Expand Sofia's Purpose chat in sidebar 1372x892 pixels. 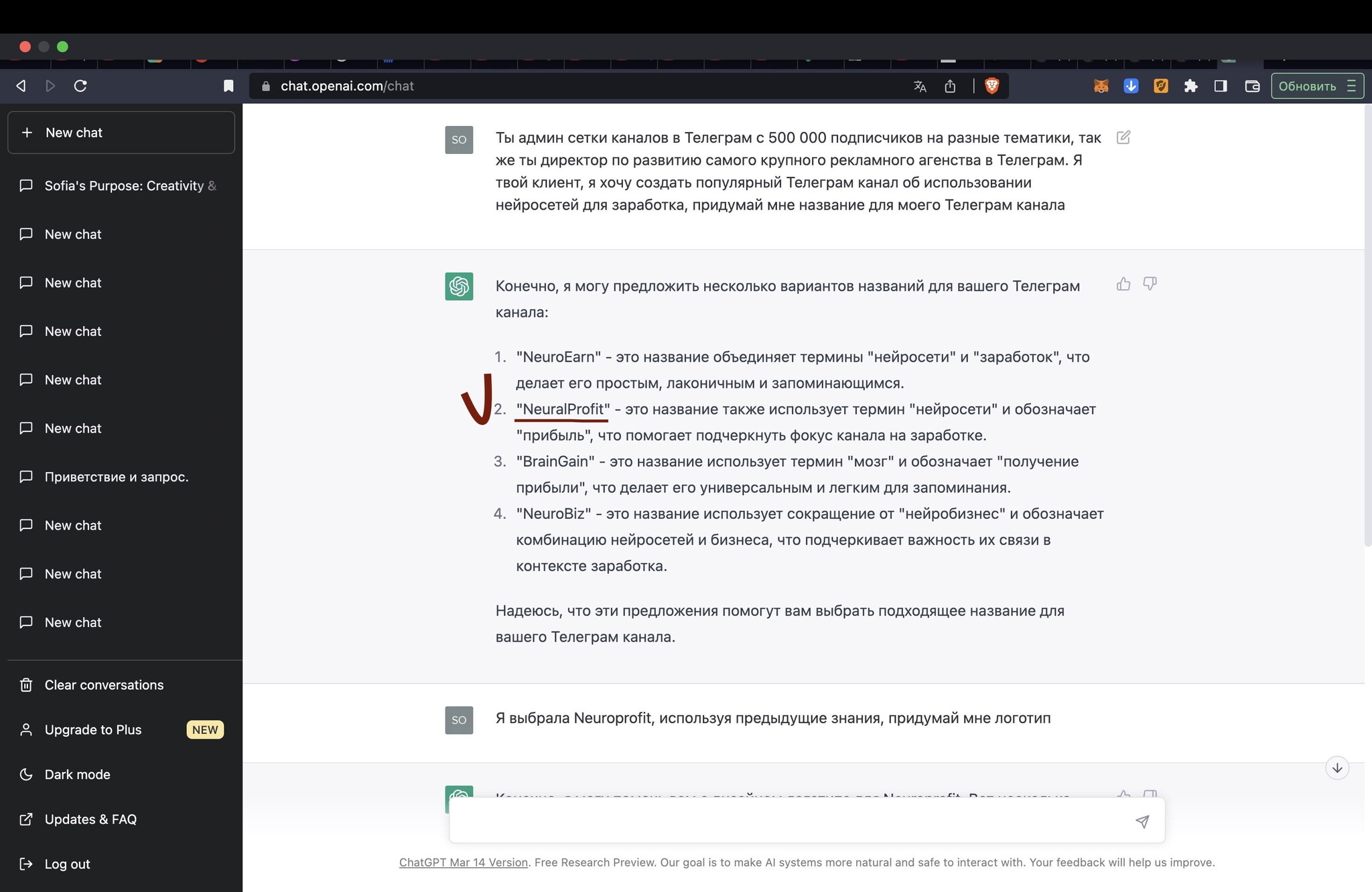click(120, 185)
